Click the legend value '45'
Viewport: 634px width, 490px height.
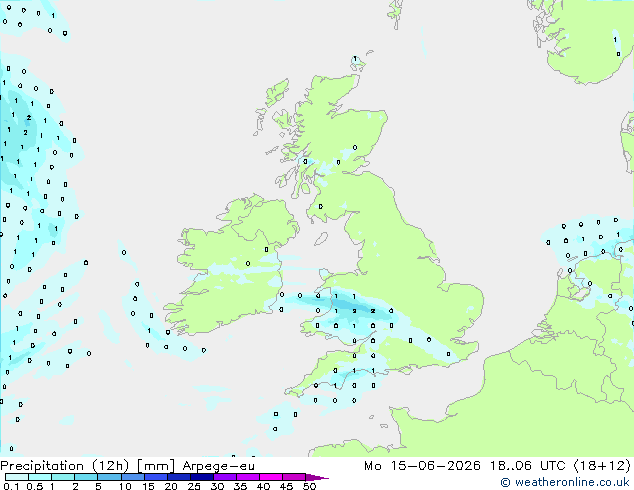pyautogui.click(x=286, y=486)
